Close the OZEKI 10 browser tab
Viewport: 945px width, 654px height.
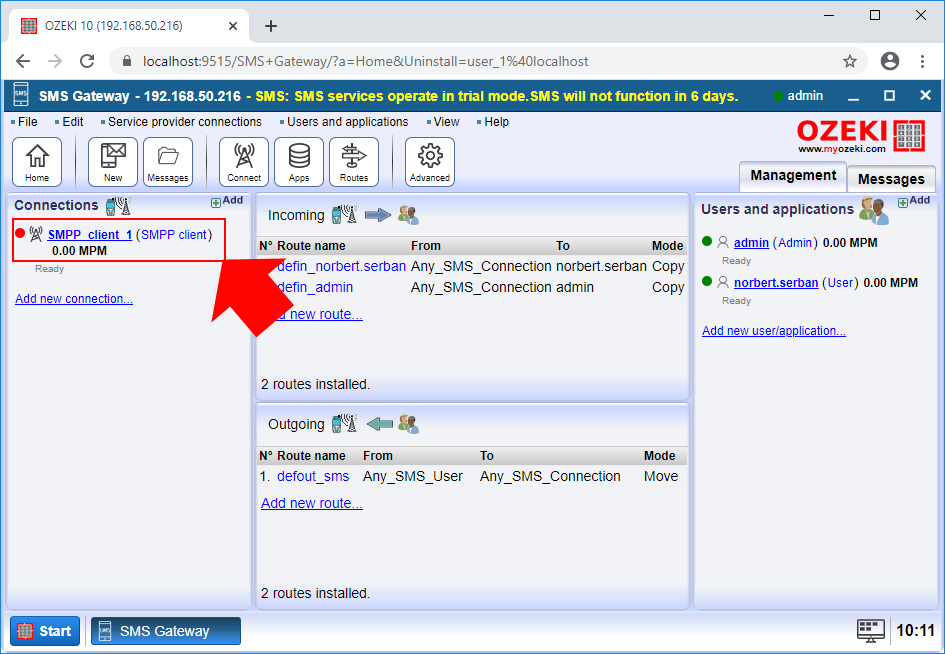[233, 26]
